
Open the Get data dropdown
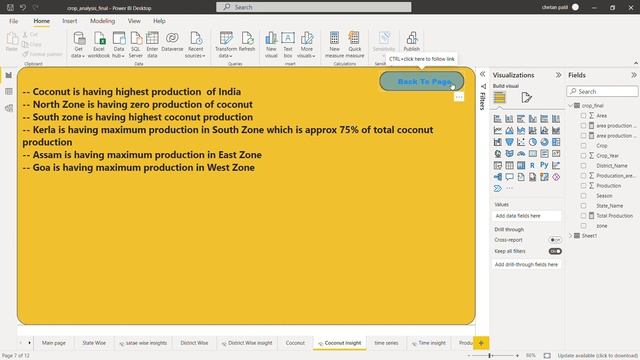tap(78, 45)
